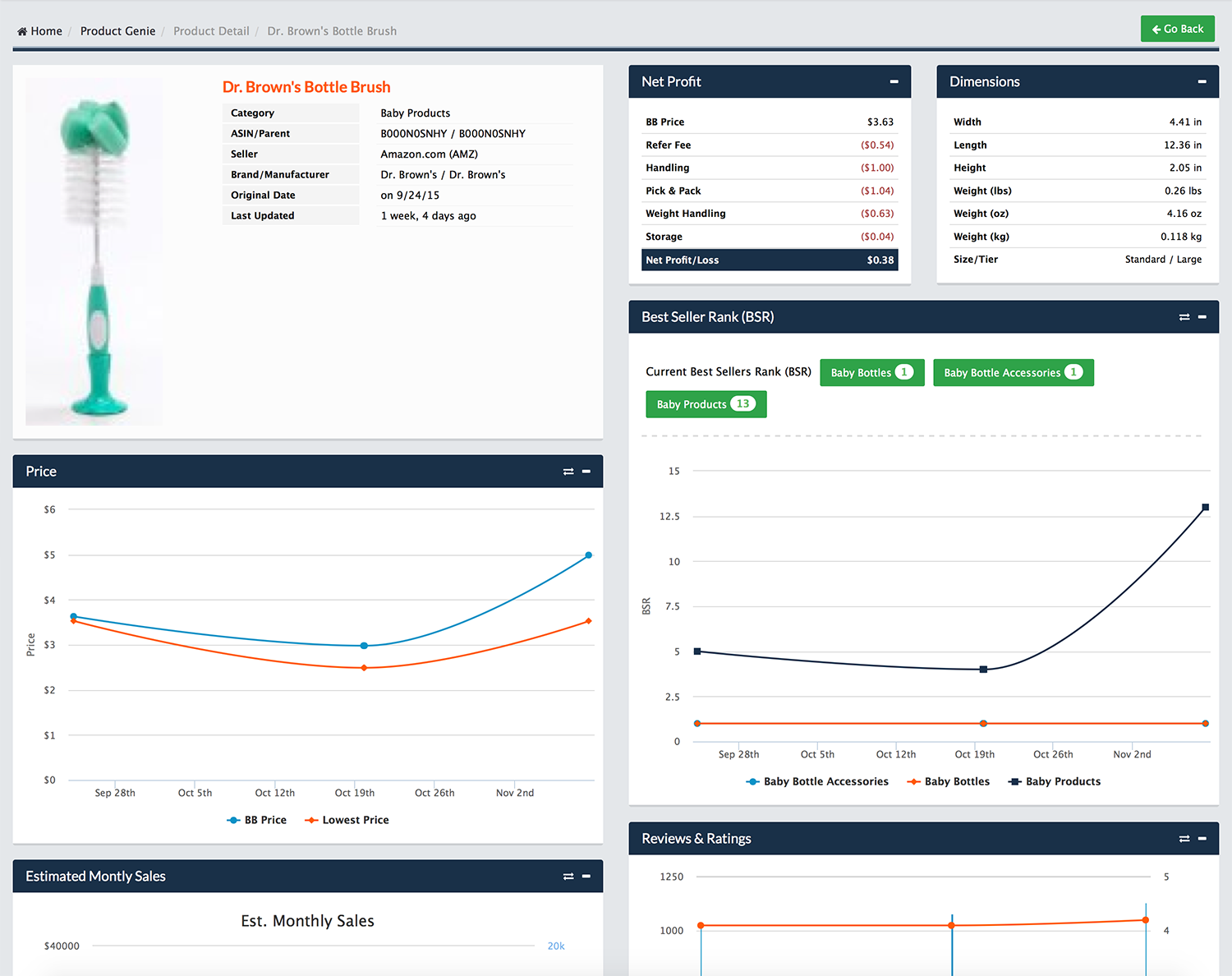Click the Brand/Manufacturer value Dr. Brown's / Dr. Brown's
1232x976 pixels.
443,175
